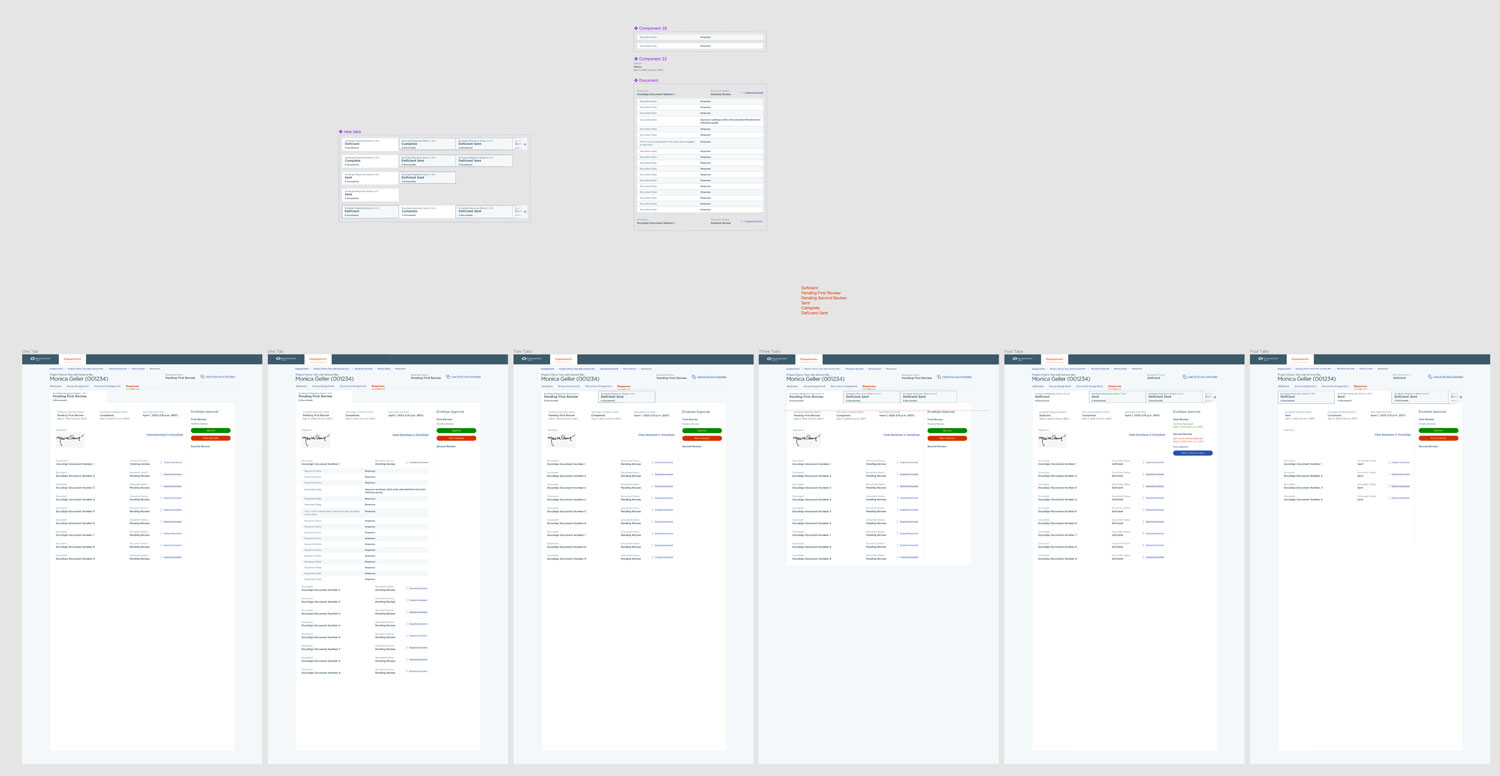Select the new tabs component diamond icon
The width and height of the screenshot is (1500, 776).
[x=341, y=131]
